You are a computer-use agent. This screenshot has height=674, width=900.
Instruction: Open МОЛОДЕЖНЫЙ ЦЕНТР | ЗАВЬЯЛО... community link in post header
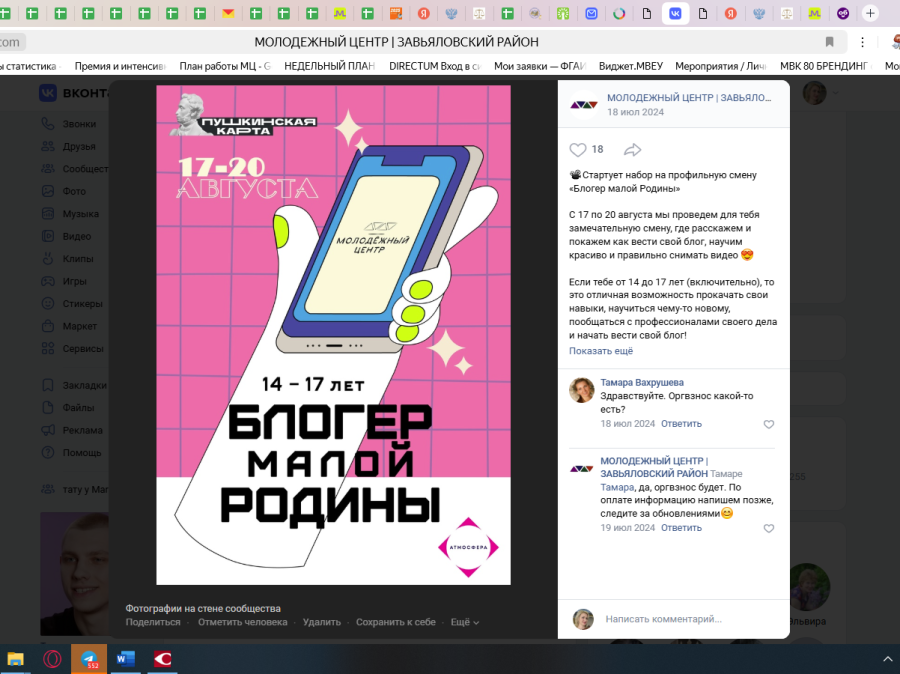(689, 98)
